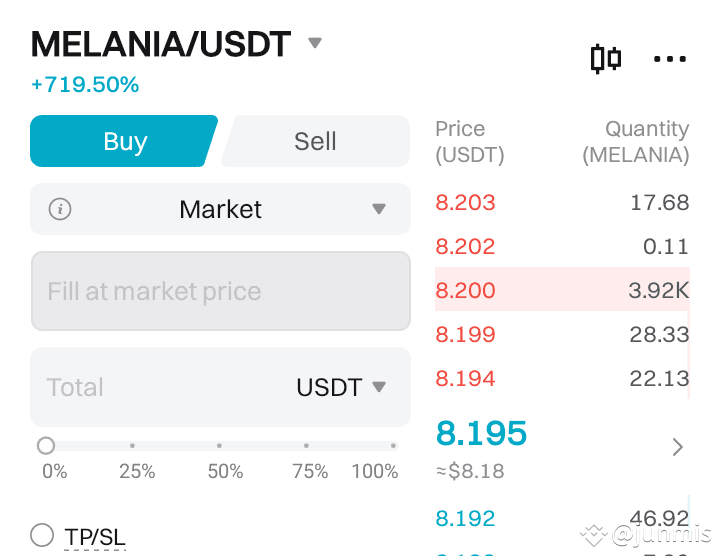This screenshot has width=720, height=556.
Task: Switch to the Sell tab
Action: (x=315, y=141)
